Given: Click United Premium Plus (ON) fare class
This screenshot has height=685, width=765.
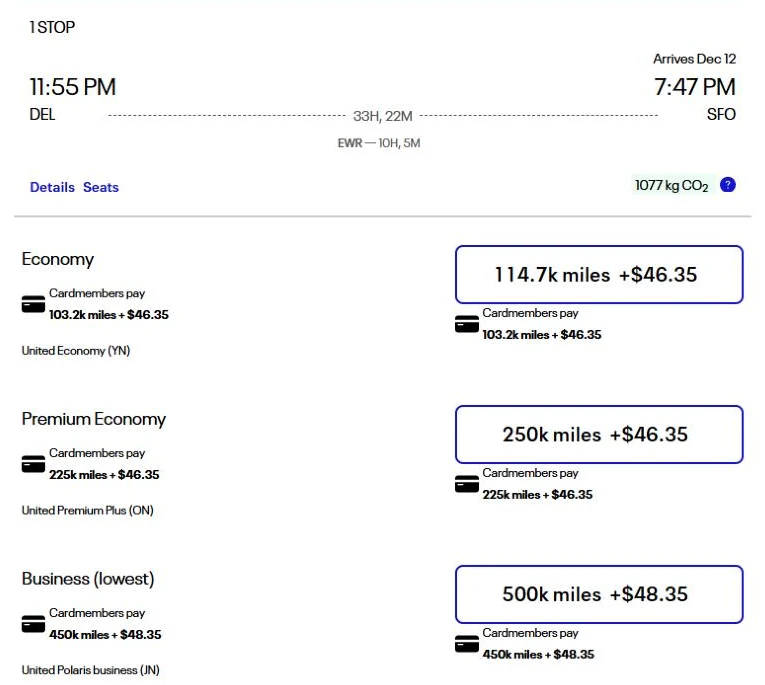Looking at the screenshot, I should (x=87, y=510).
